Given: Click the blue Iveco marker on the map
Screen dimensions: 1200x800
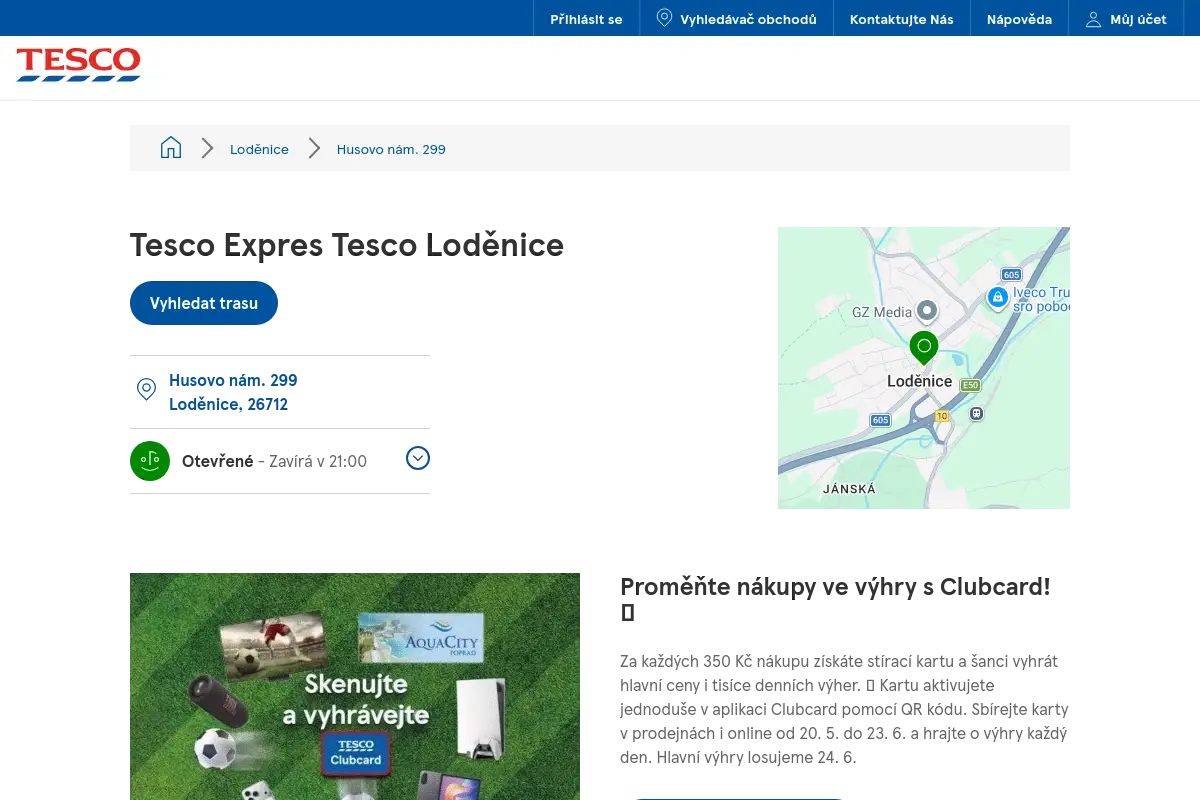Looking at the screenshot, I should click(997, 297).
